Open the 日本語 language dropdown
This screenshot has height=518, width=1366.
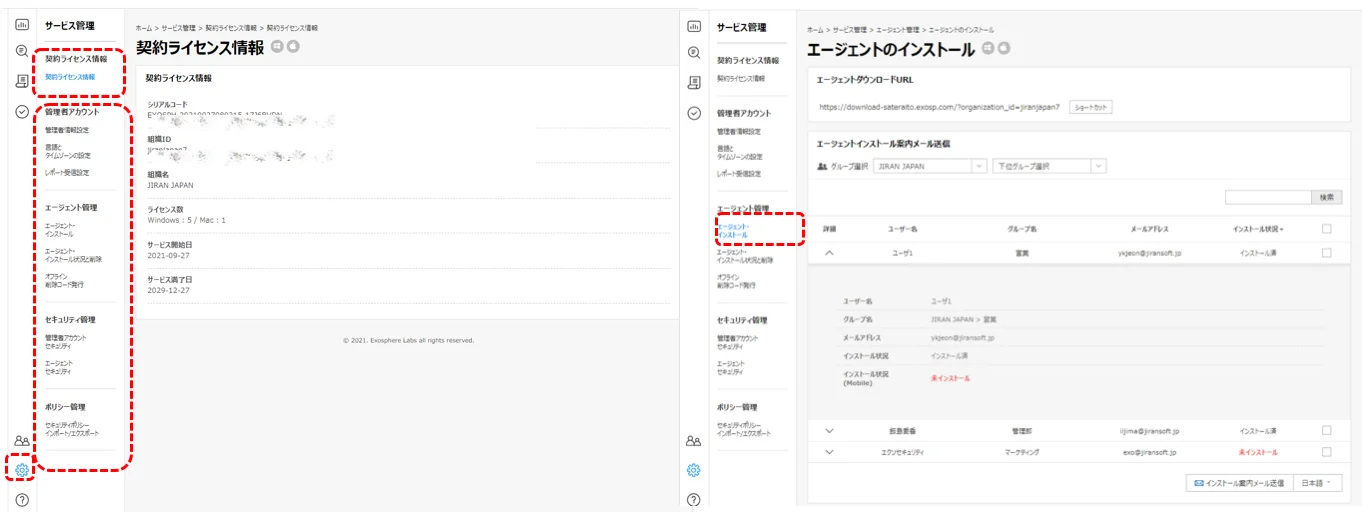(x=1317, y=483)
